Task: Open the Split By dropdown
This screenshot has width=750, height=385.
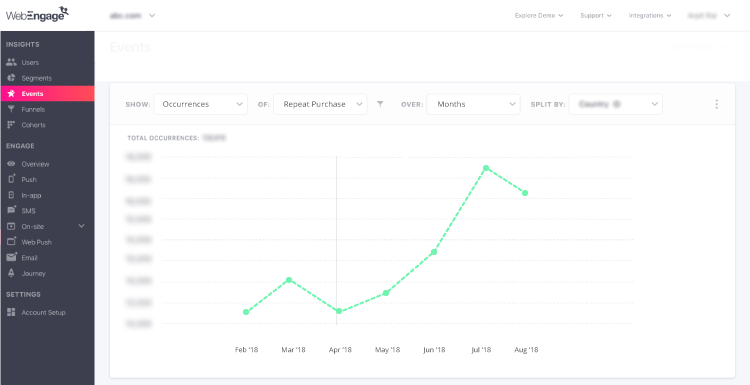Action: 616,104
